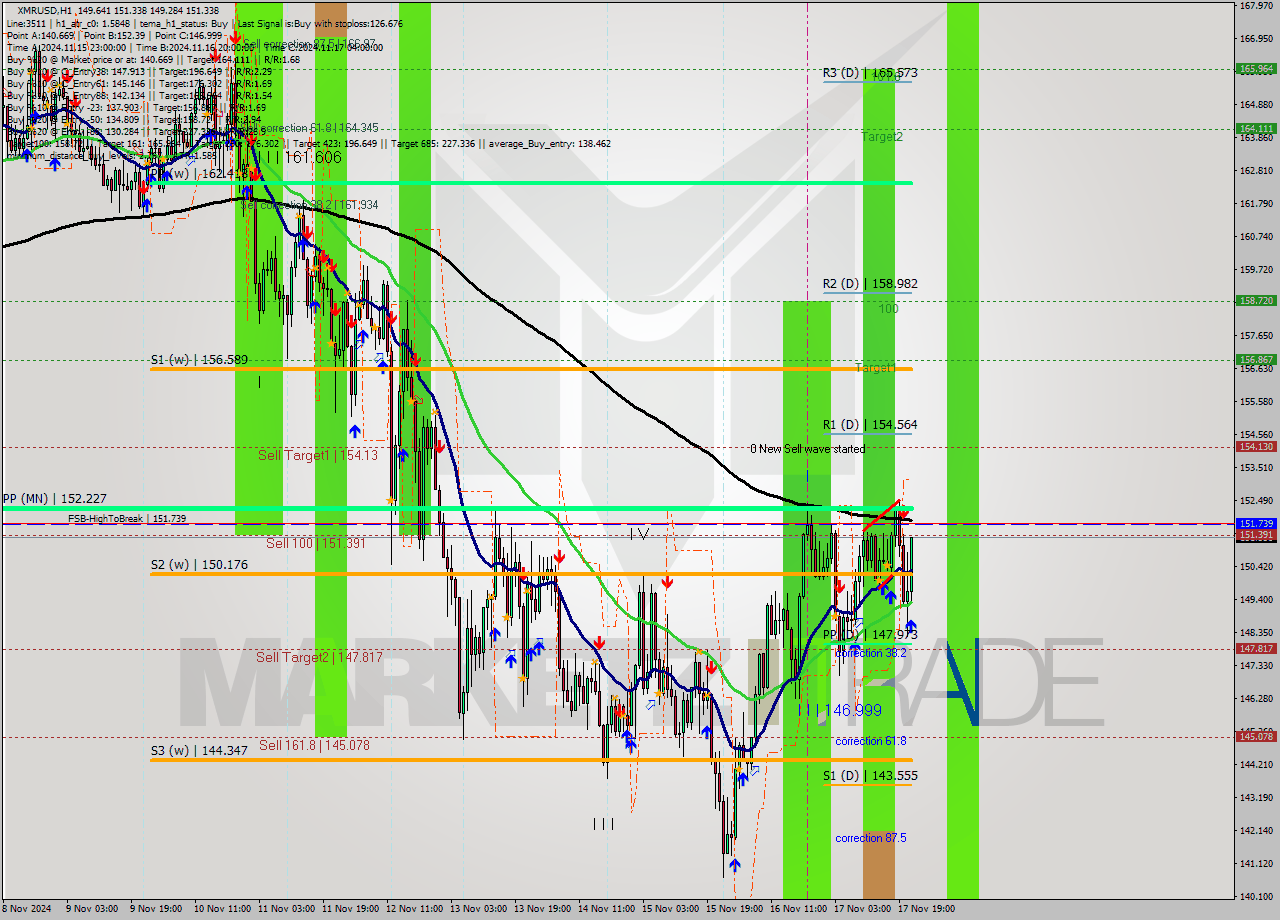1280x920 pixels.
Task: Click the 140.100 price axis value
Action: pyautogui.click(x=1256, y=897)
